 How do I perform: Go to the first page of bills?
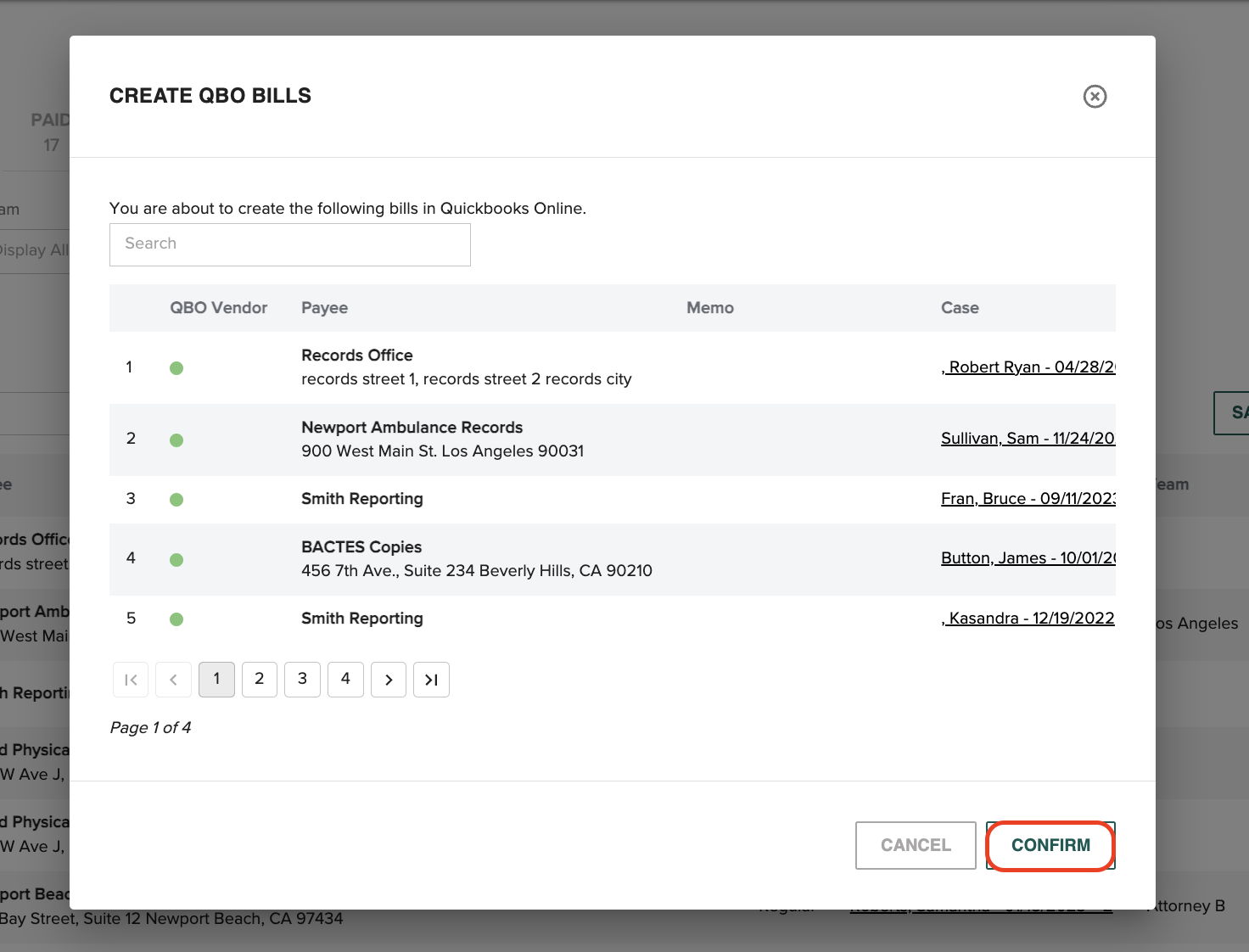click(131, 680)
